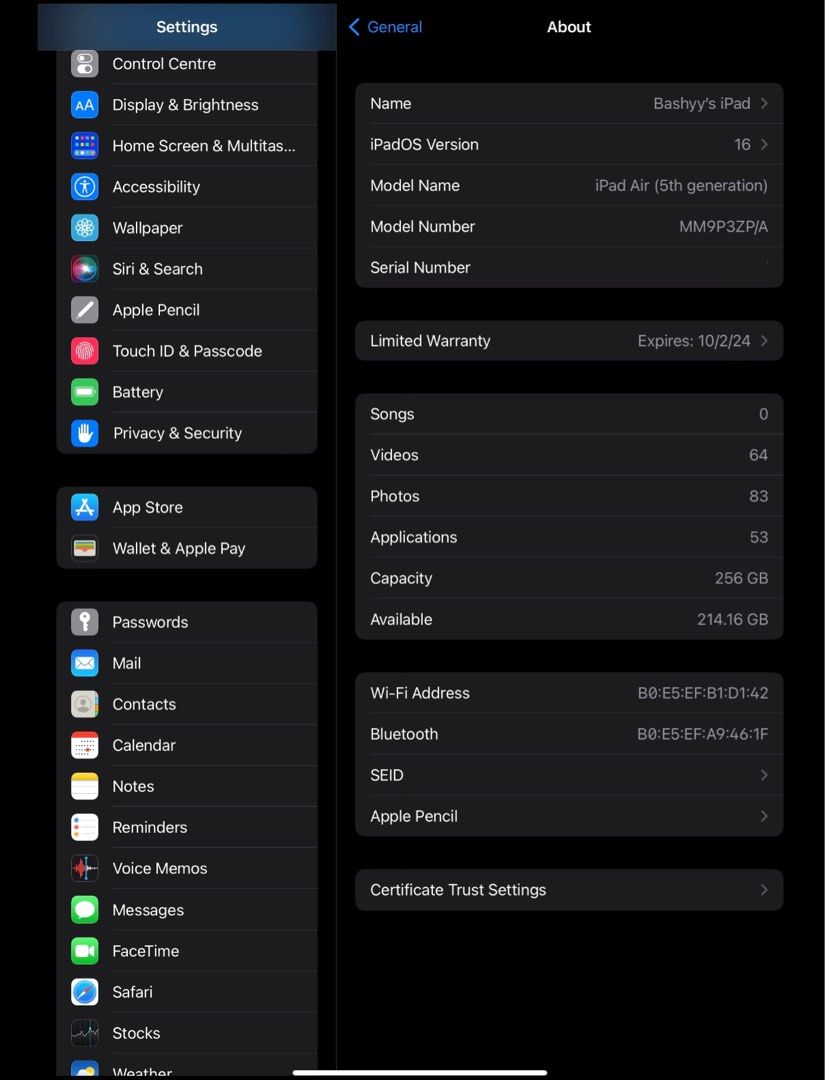825x1080 pixels.
Task: Open Home Screen & Multitasking settings
Action: 84,145
